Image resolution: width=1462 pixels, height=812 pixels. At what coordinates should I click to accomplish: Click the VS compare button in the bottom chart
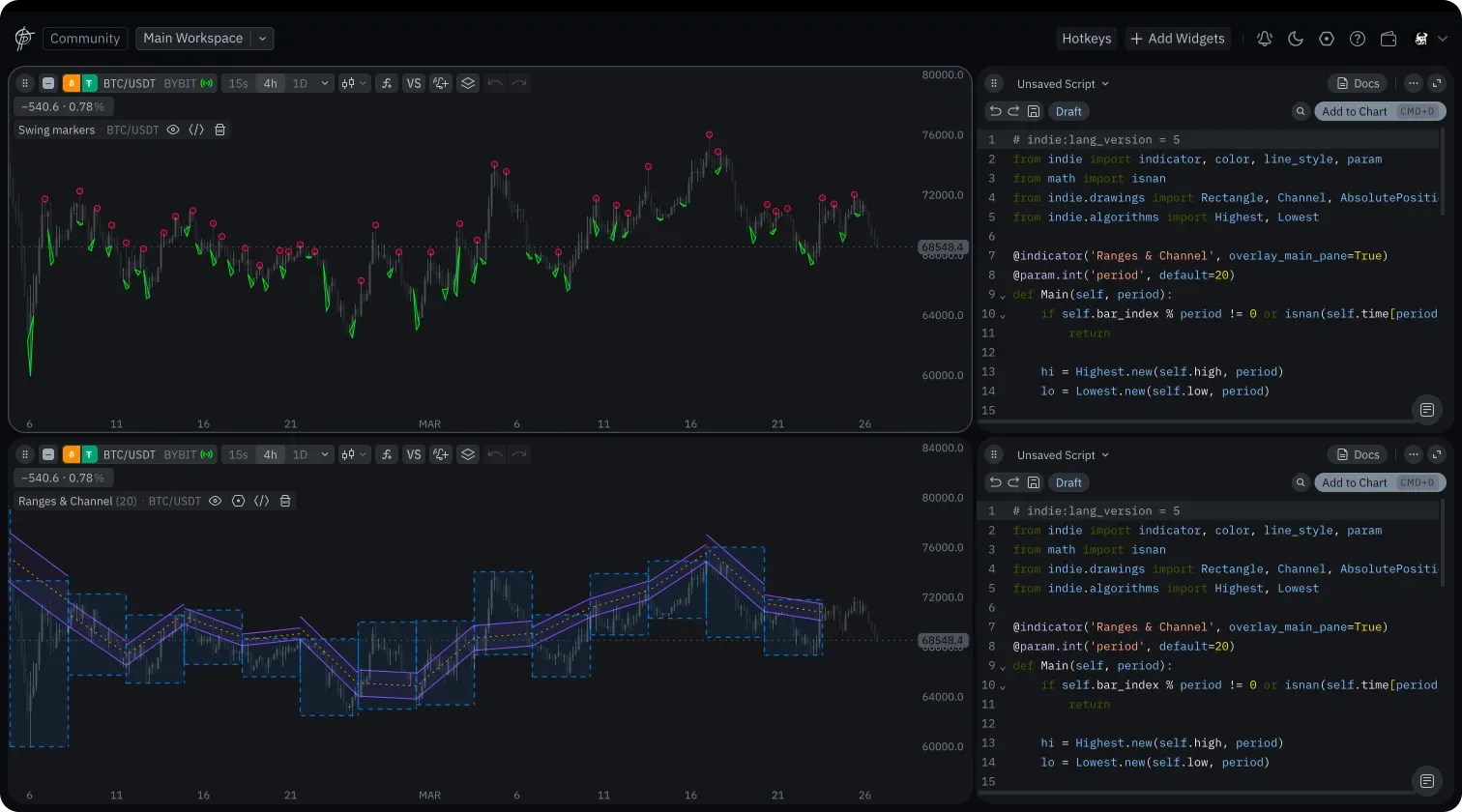coord(414,454)
